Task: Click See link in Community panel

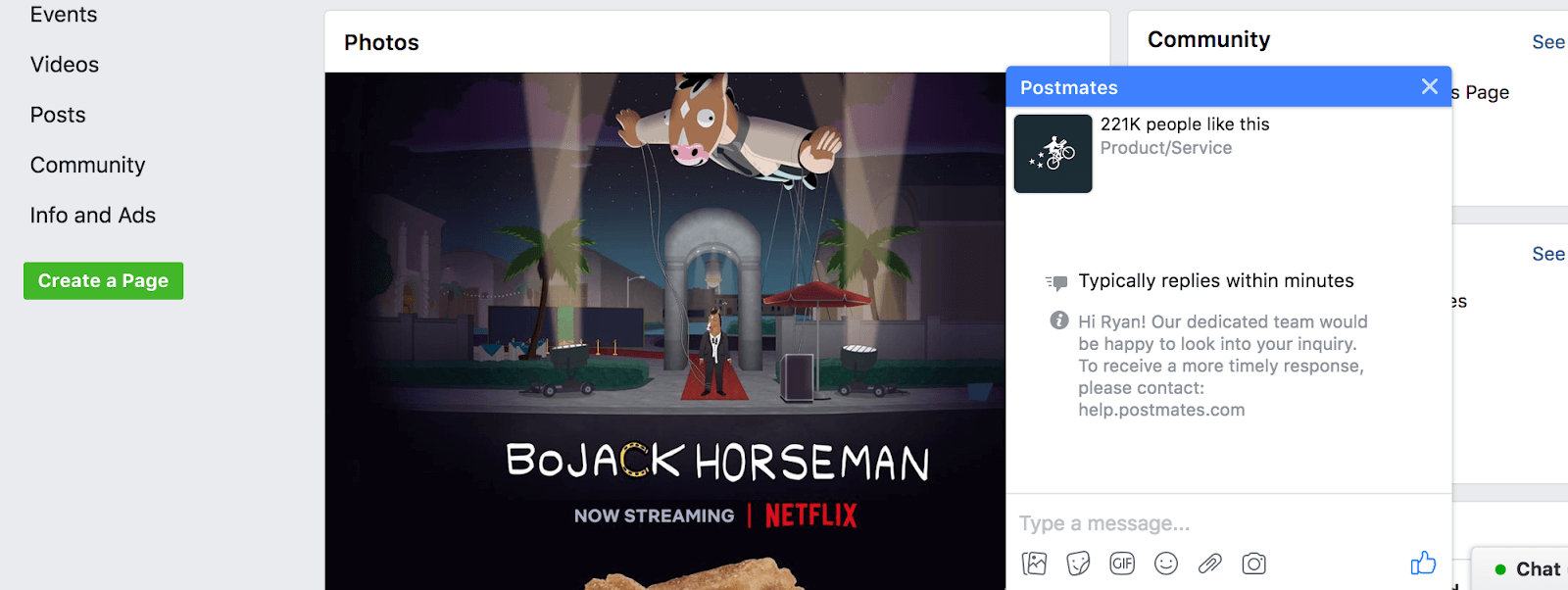Action: [x=1548, y=42]
